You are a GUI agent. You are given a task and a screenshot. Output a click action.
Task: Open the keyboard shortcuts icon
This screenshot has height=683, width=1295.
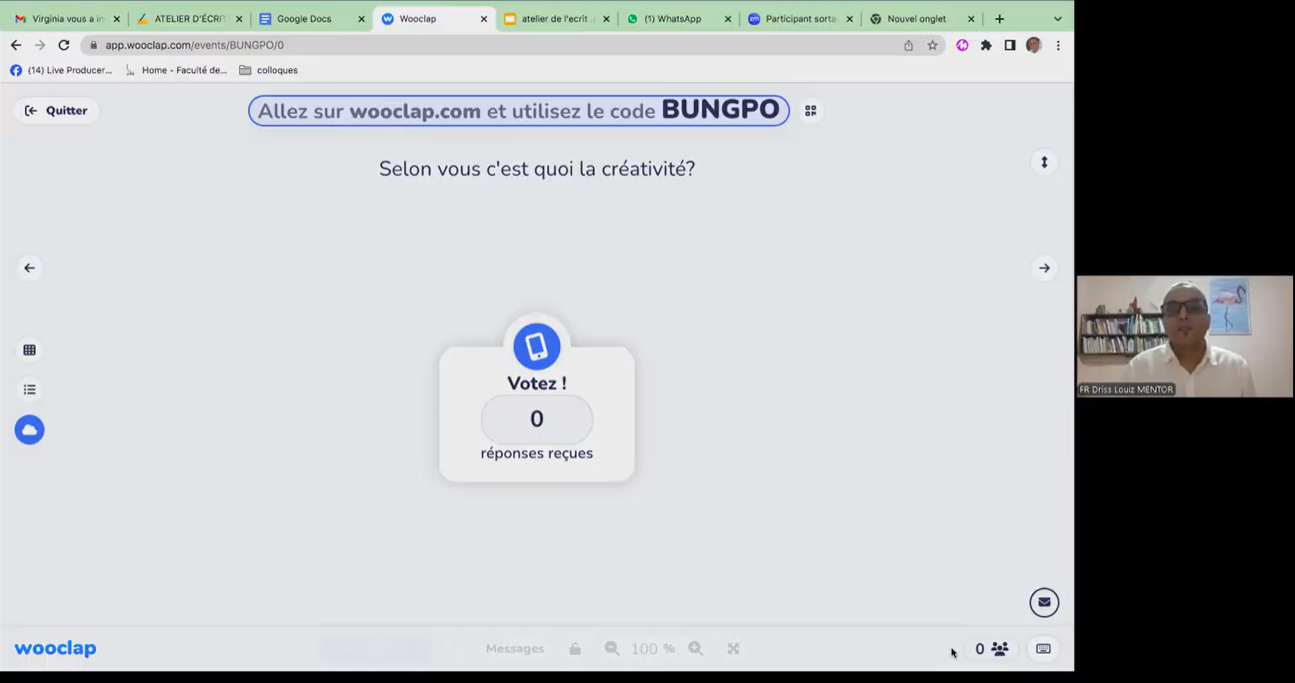tap(1043, 649)
